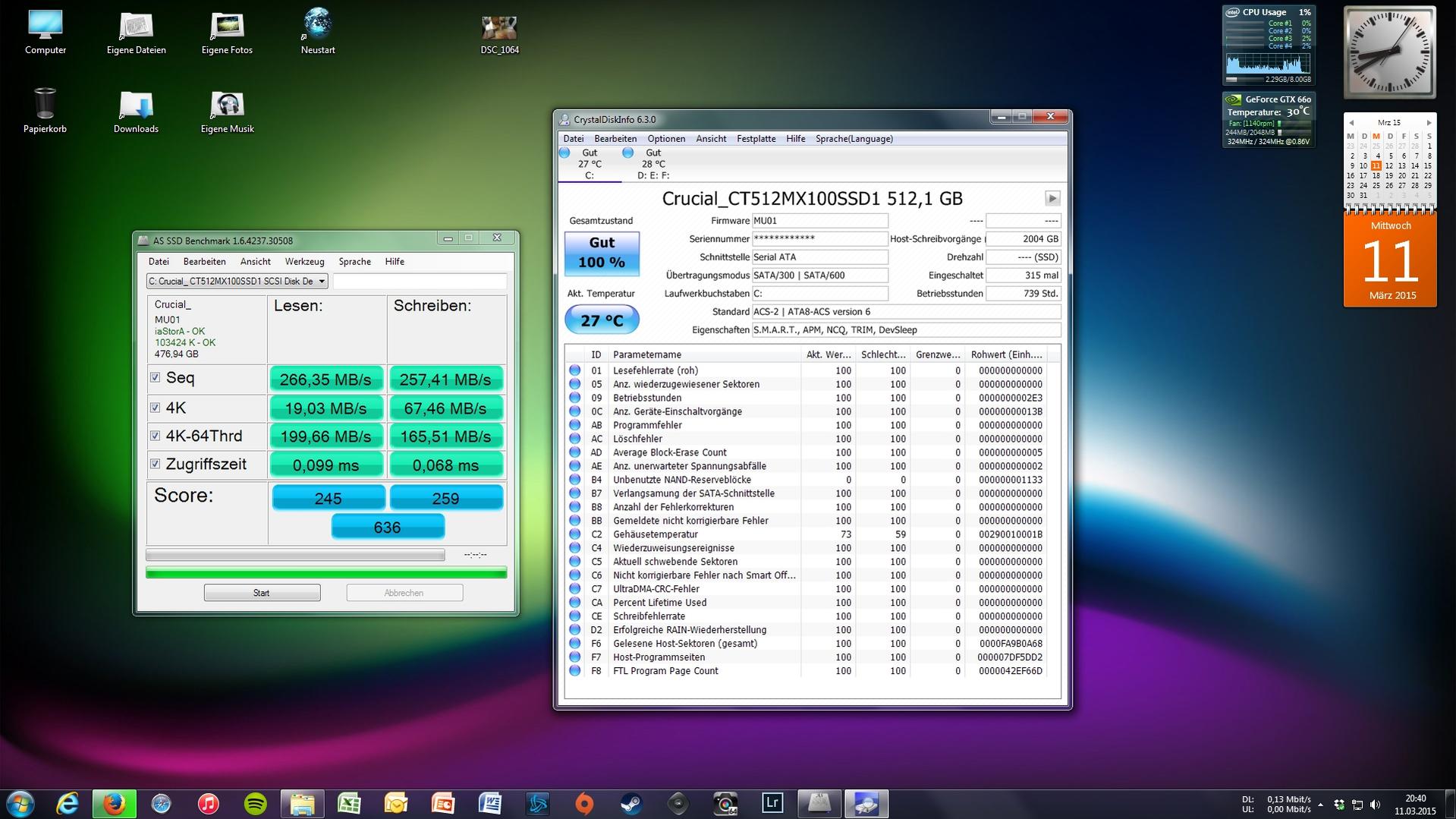The width and height of the screenshot is (1456, 819).
Task: Open Sprache menu in AS SSD Benchmark
Action: click(x=354, y=262)
